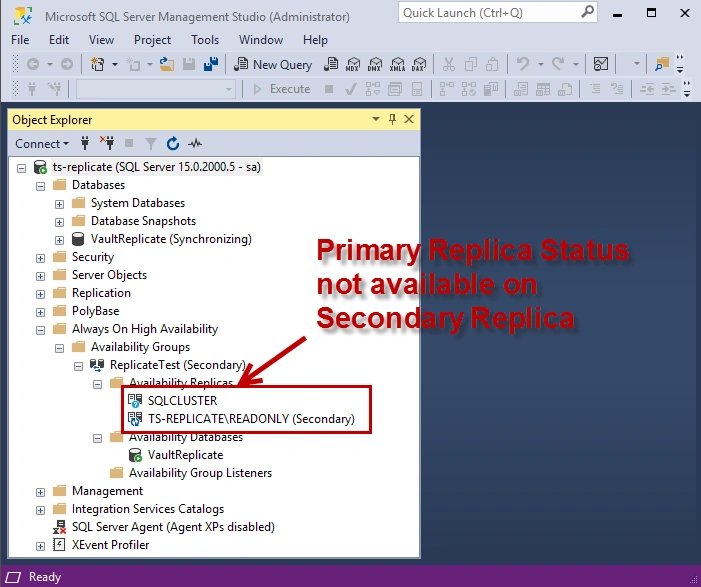Open the Edit menu

pos(59,40)
